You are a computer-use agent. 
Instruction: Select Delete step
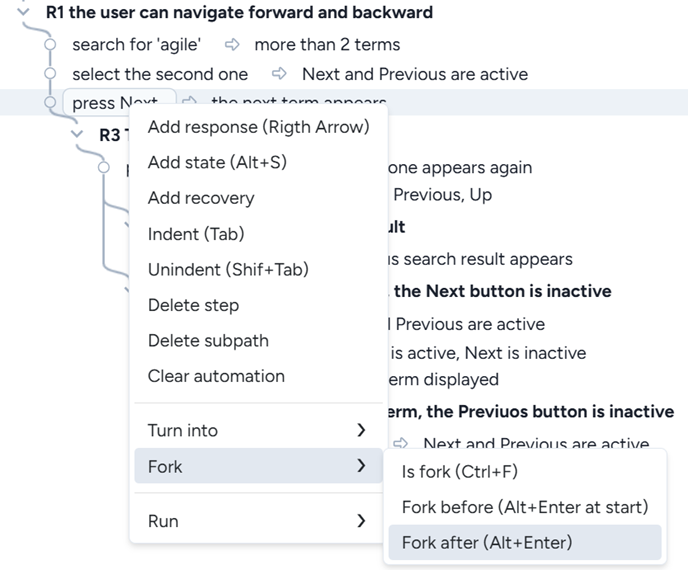(193, 305)
